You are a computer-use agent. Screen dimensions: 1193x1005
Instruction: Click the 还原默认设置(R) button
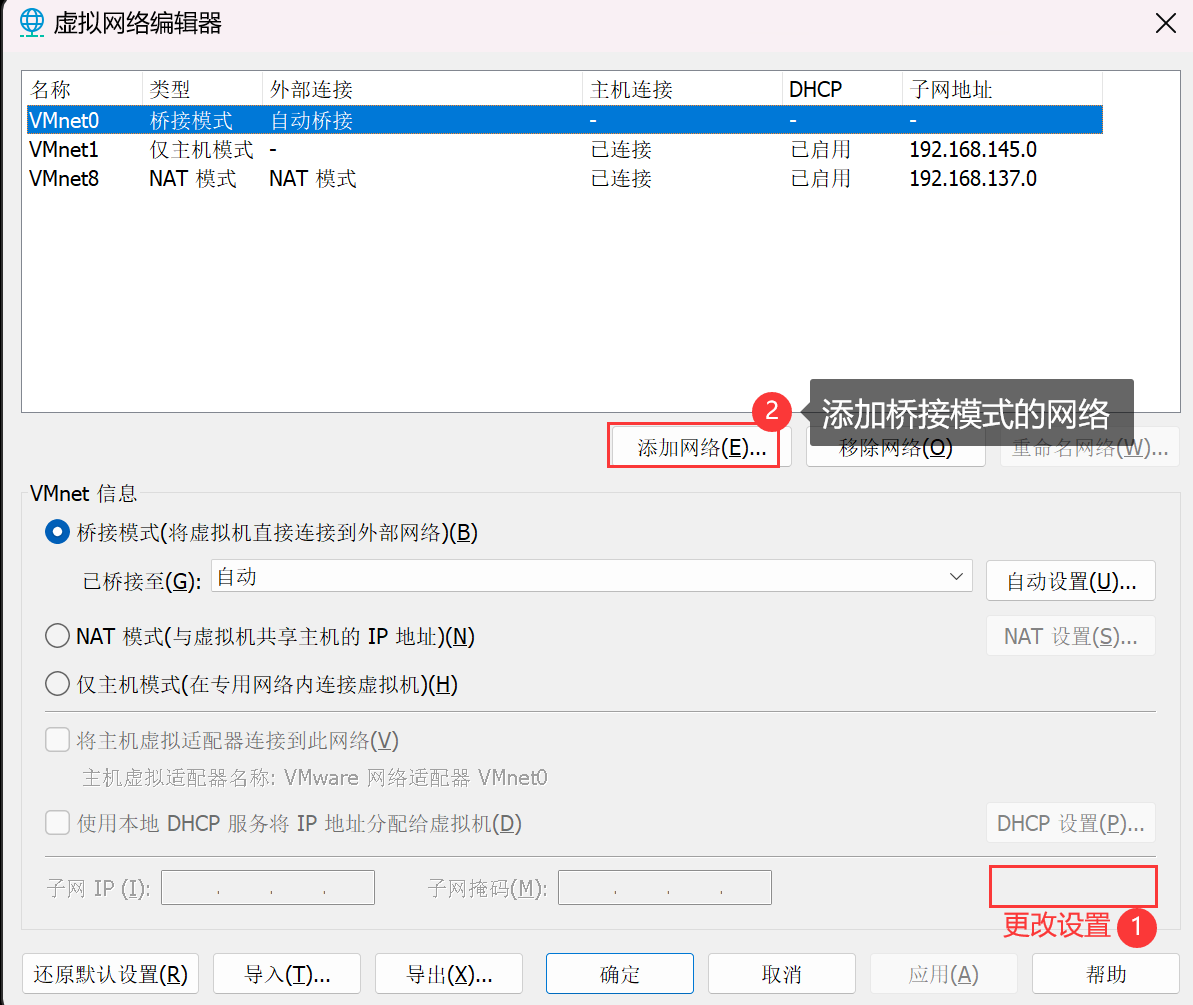[110, 974]
